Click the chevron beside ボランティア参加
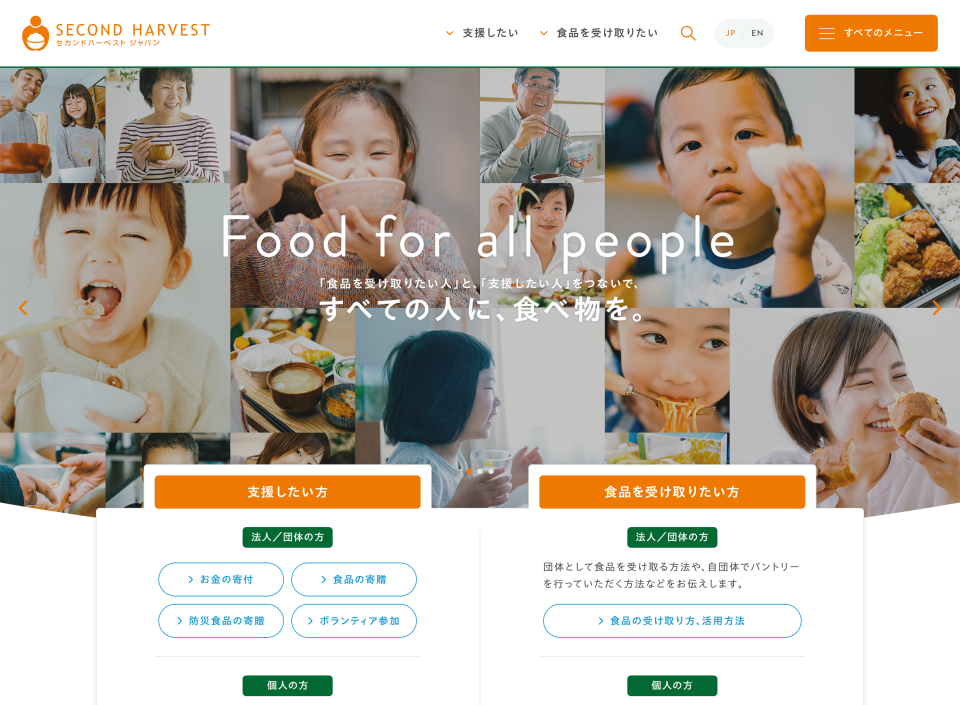The height and width of the screenshot is (705, 960). click(x=310, y=621)
